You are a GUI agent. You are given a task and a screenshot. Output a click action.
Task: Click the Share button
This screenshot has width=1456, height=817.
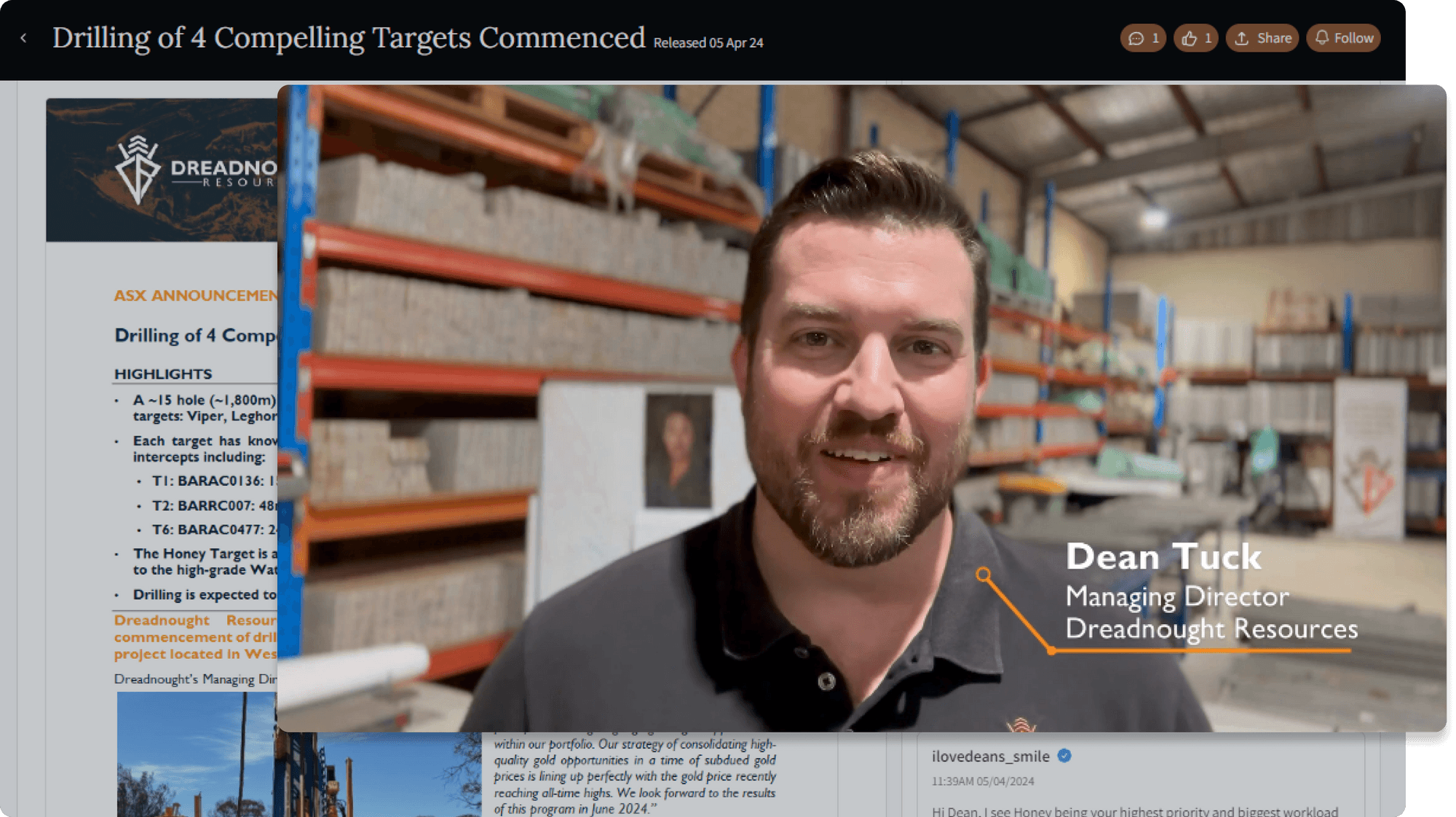point(1262,38)
